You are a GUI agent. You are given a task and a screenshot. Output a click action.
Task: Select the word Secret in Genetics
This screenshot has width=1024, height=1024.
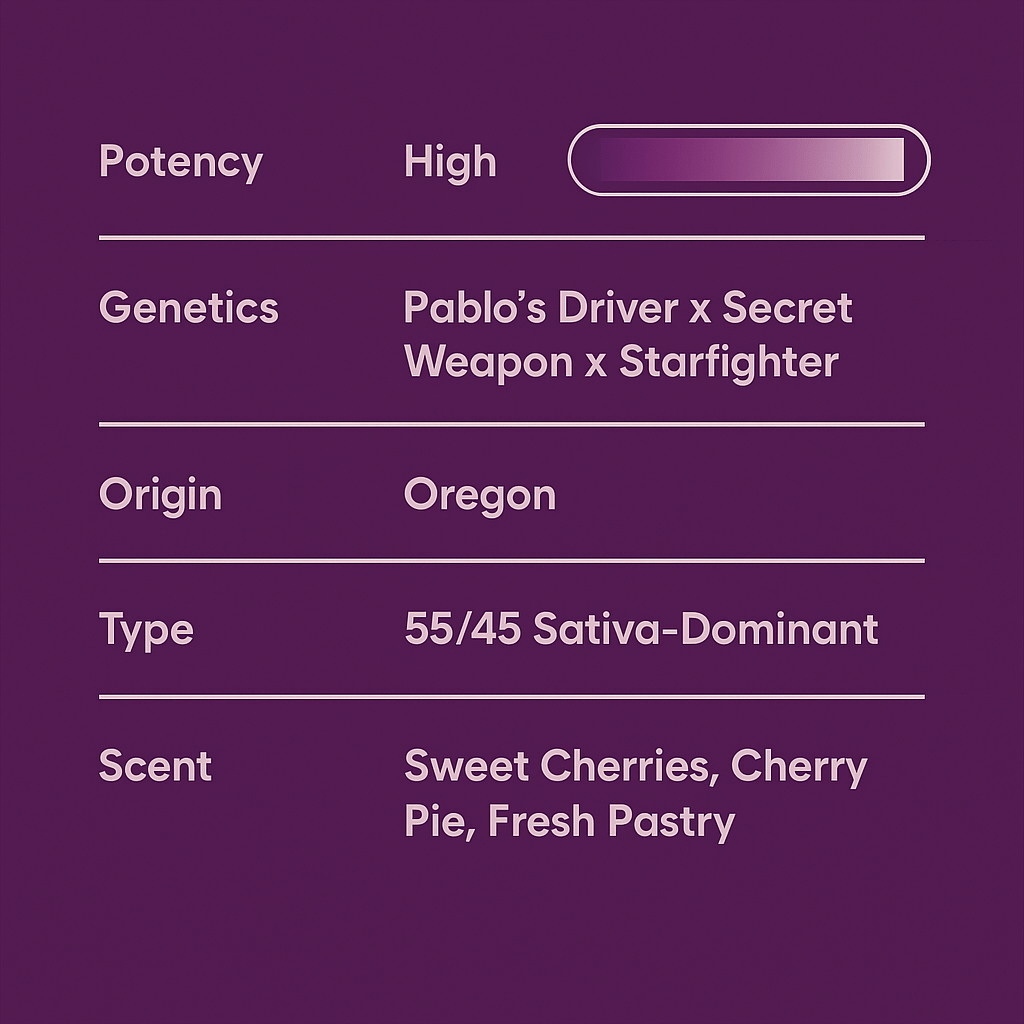coord(788,308)
